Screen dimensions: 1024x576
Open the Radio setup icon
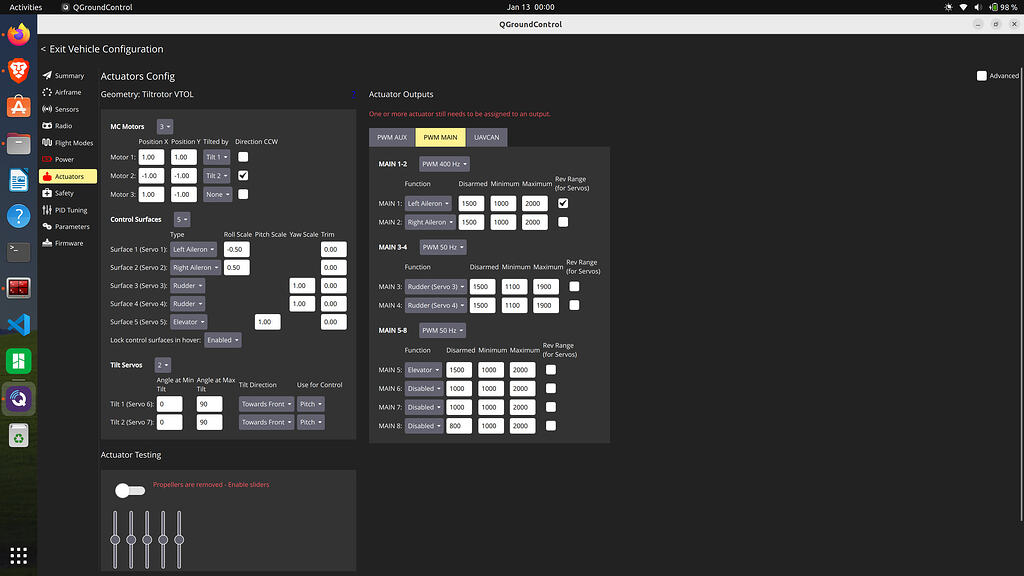pos(47,125)
